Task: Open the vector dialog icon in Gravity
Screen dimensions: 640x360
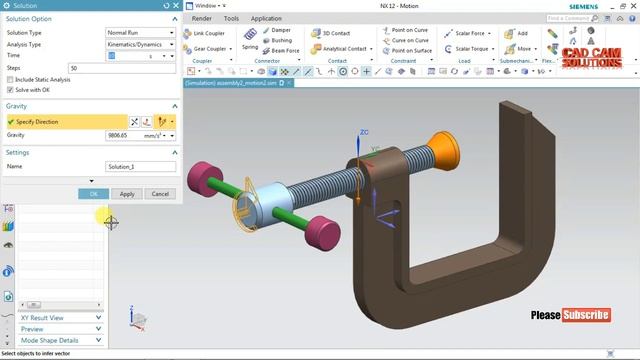Action: (147, 122)
